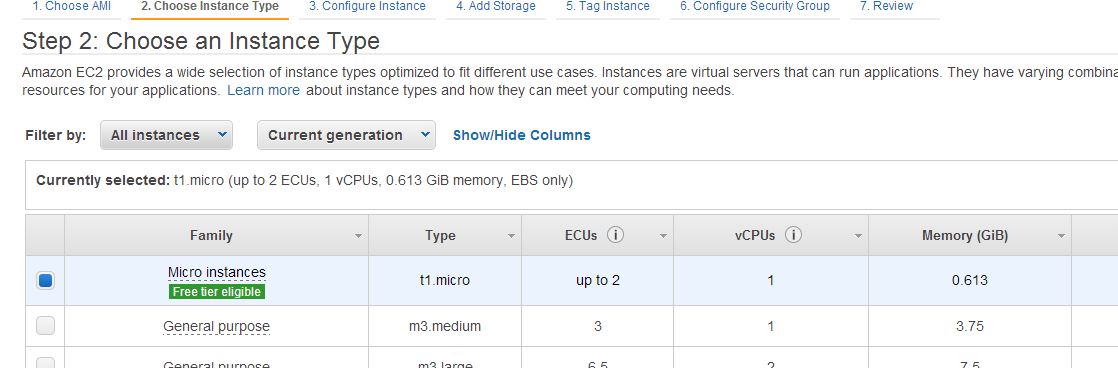Open the Type column sort arrow
The width and height of the screenshot is (1118, 368).
click(x=511, y=236)
